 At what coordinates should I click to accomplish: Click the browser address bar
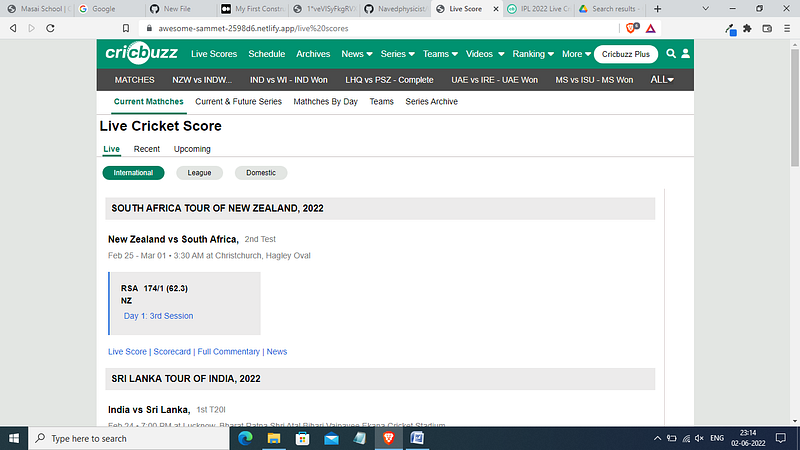coord(378,28)
